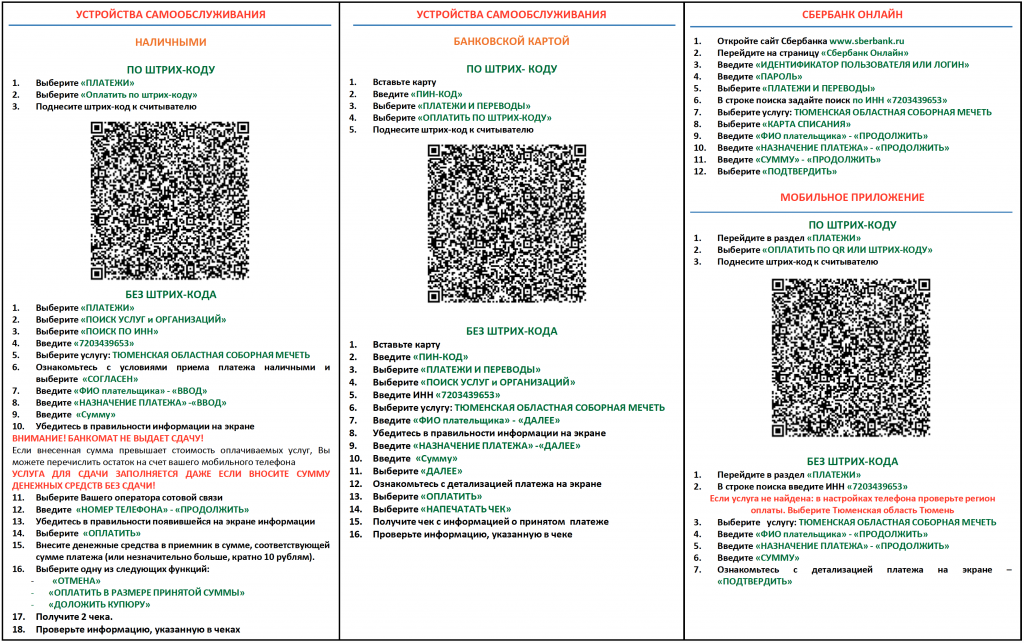1024x643 pixels.
Task: Click the step Введите ИНН «7203439653» in card column
Action: pos(437,395)
